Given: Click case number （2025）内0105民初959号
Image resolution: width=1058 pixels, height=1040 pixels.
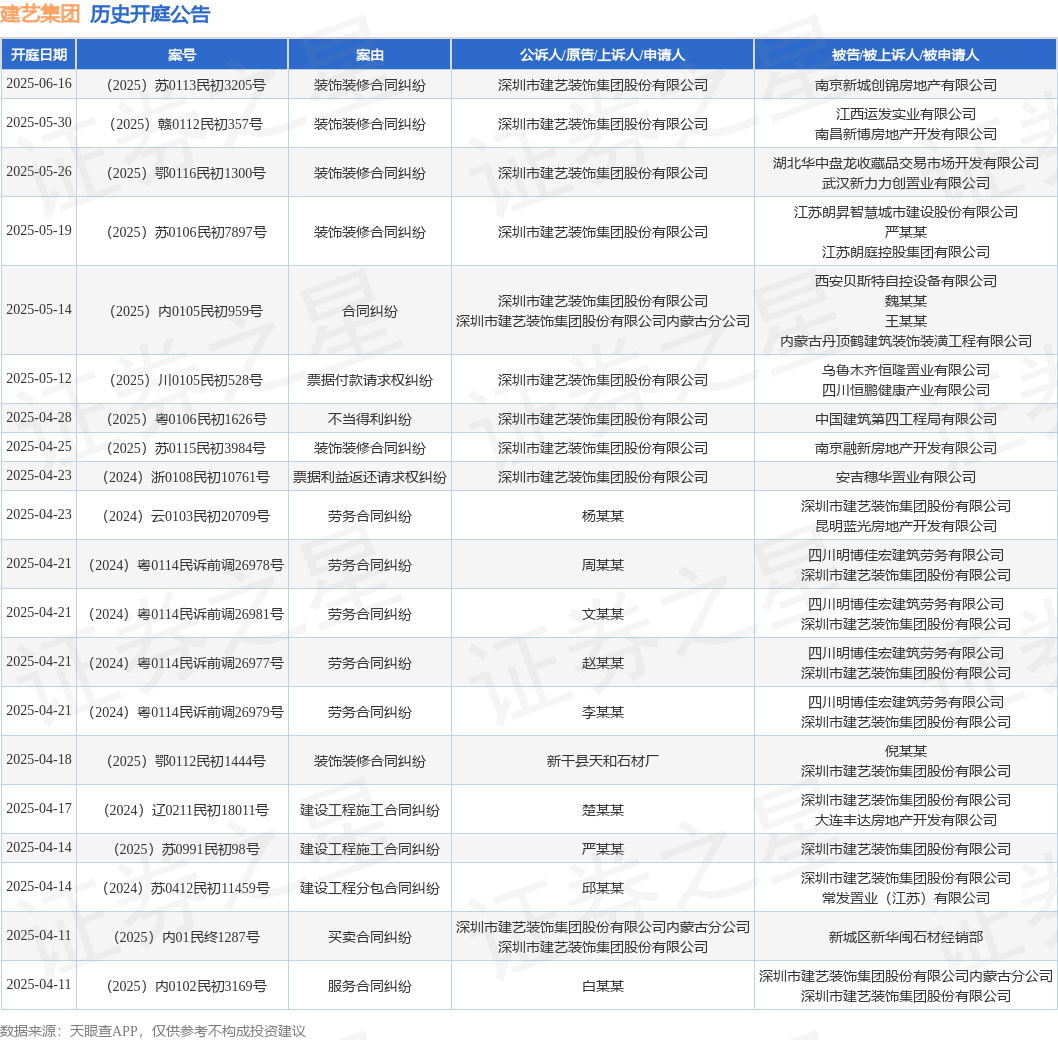Looking at the screenshot, I should point(182,311).
